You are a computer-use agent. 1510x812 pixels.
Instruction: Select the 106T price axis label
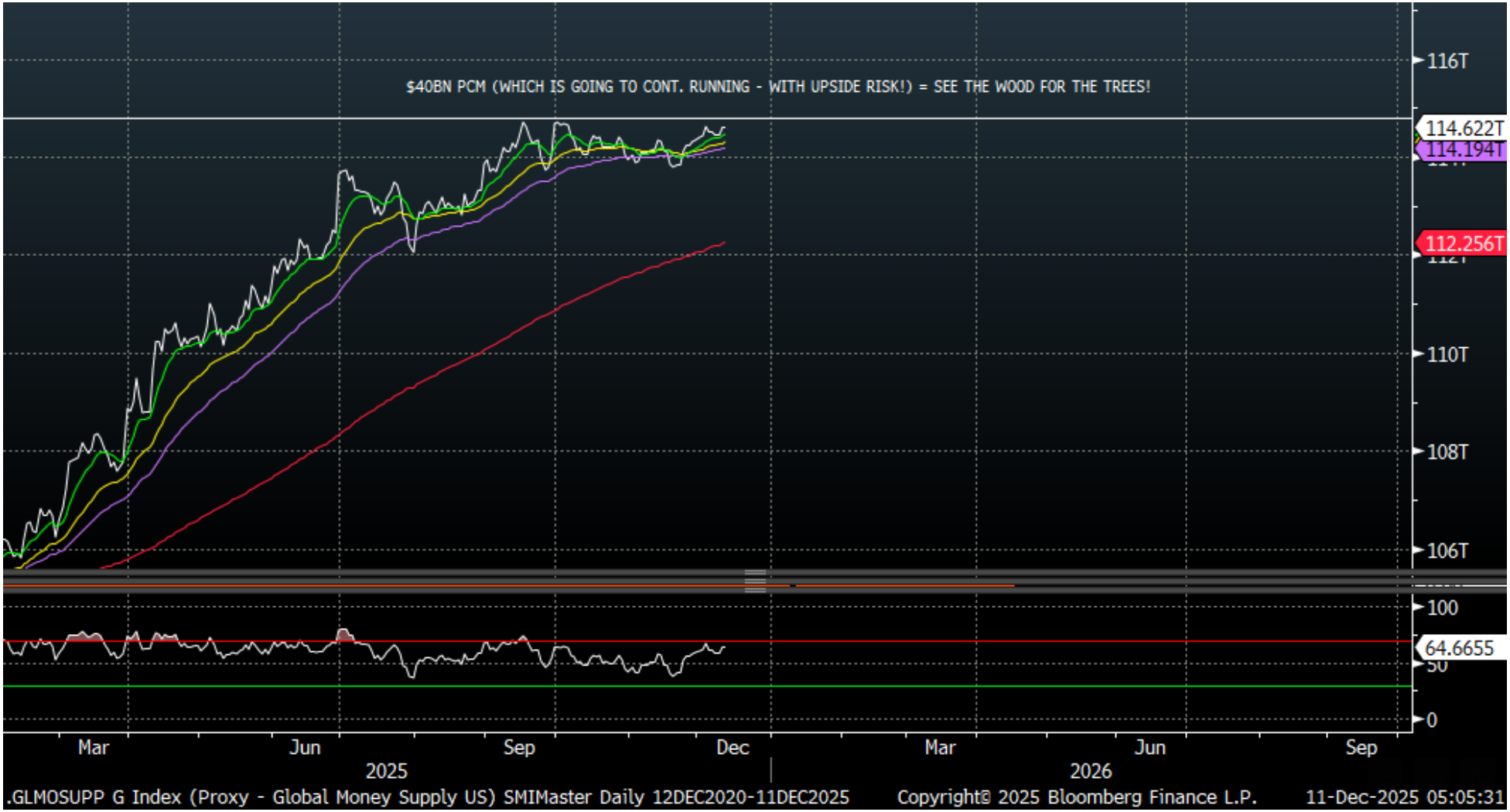point(1447,551)
